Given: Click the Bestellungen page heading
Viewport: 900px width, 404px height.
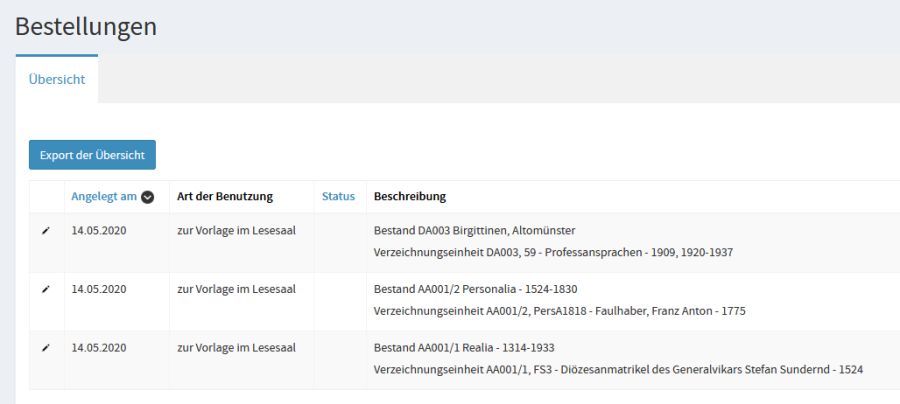Looking at the screenshot, I should pyautogui.click(x=86, y=27).
